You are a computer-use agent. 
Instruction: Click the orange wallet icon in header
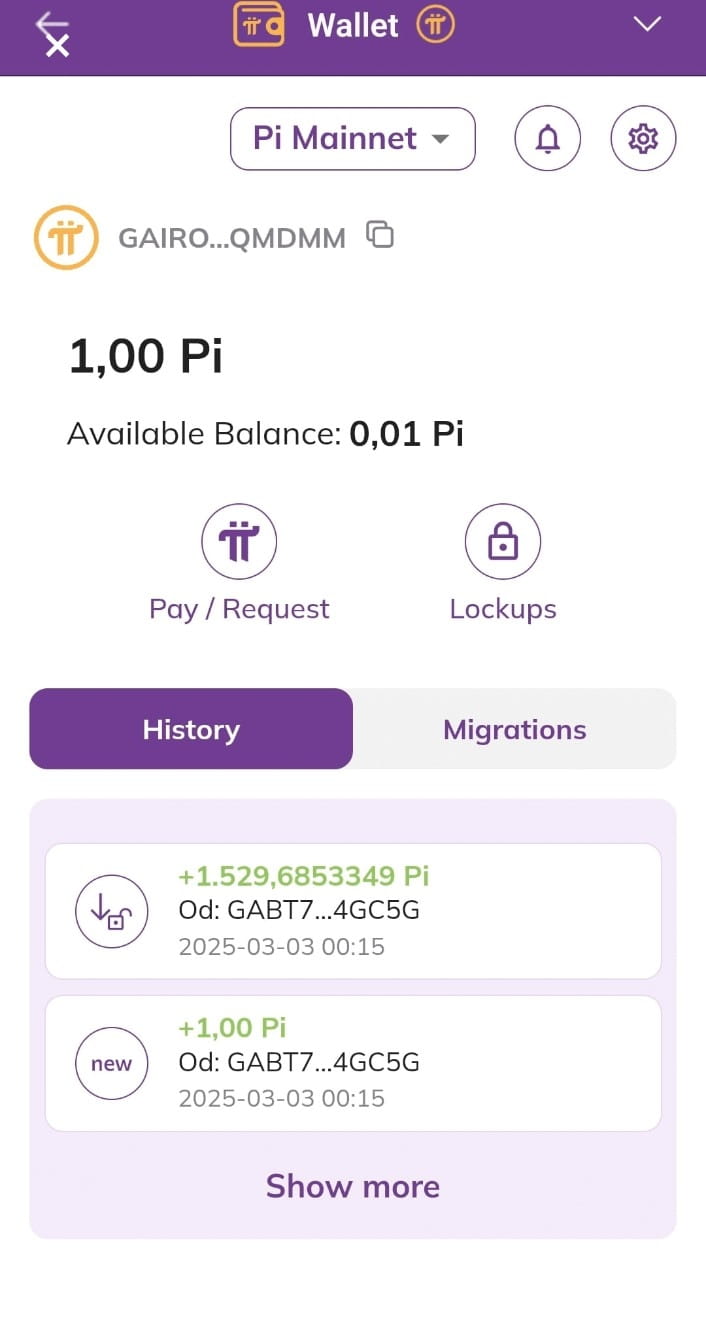click(x=259, y=24)
